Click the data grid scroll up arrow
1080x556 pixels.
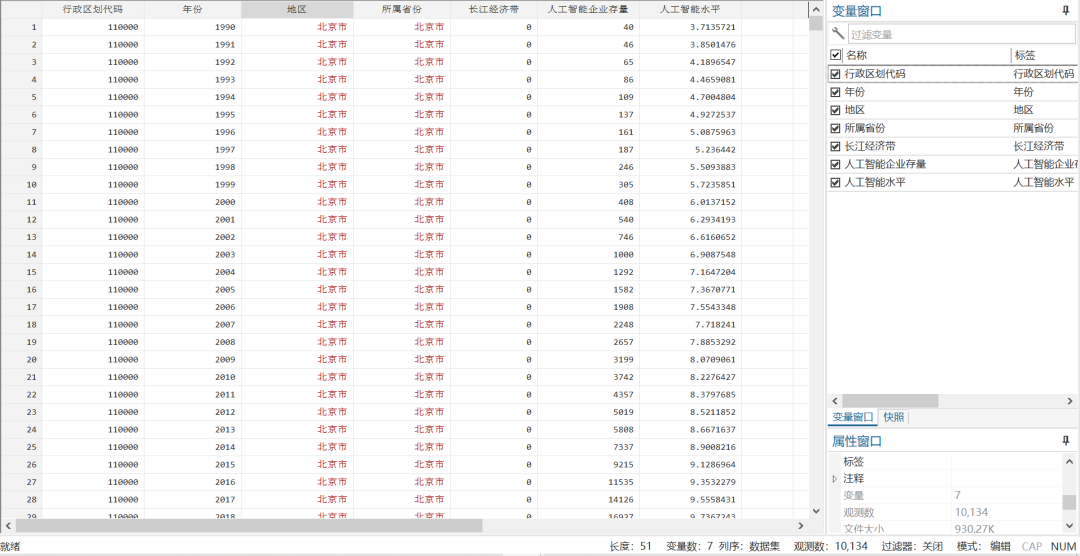(816, 8)
